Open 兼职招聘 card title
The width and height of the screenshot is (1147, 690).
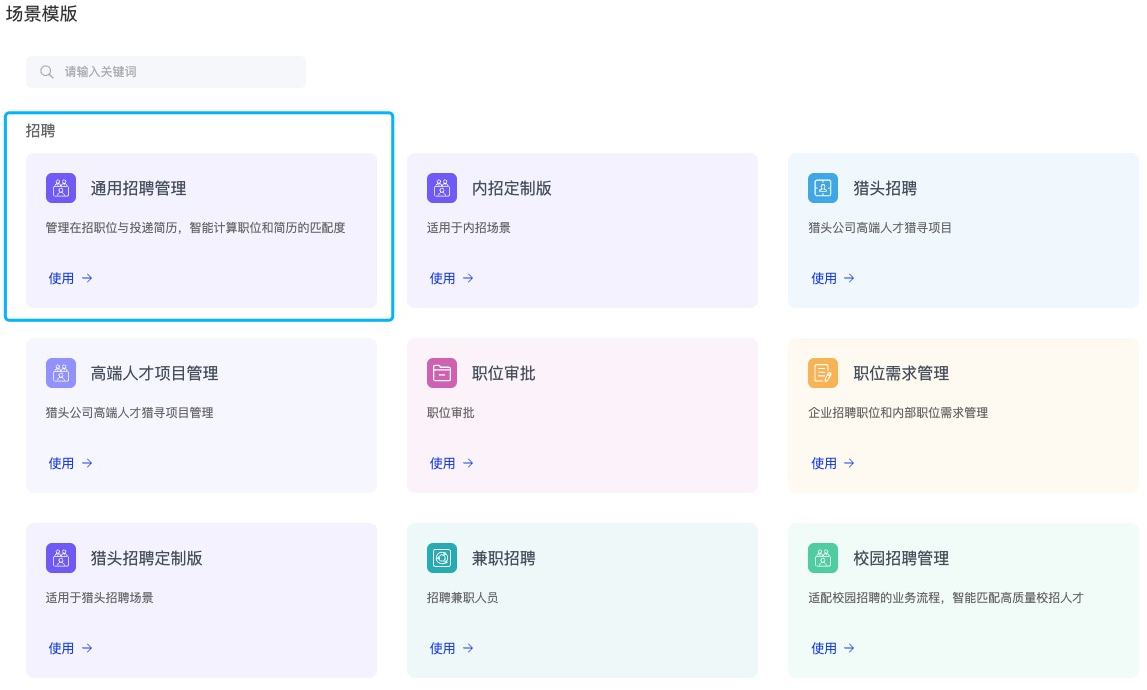pyautogui.click(x=503, y=558)
